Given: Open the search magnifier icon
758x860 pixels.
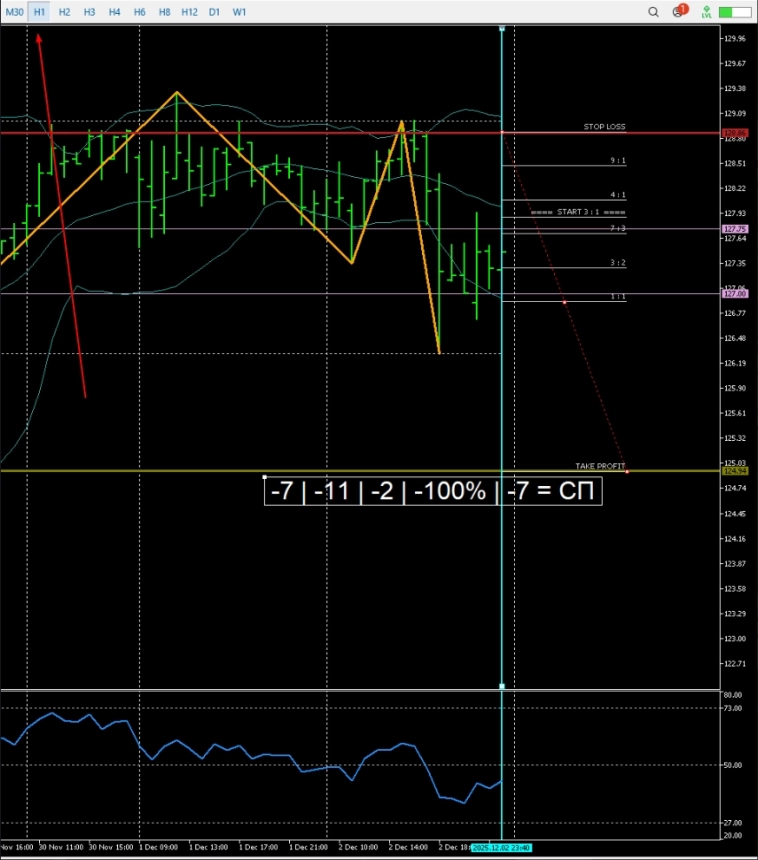Looking at the screenshot, I should (653, 12).
